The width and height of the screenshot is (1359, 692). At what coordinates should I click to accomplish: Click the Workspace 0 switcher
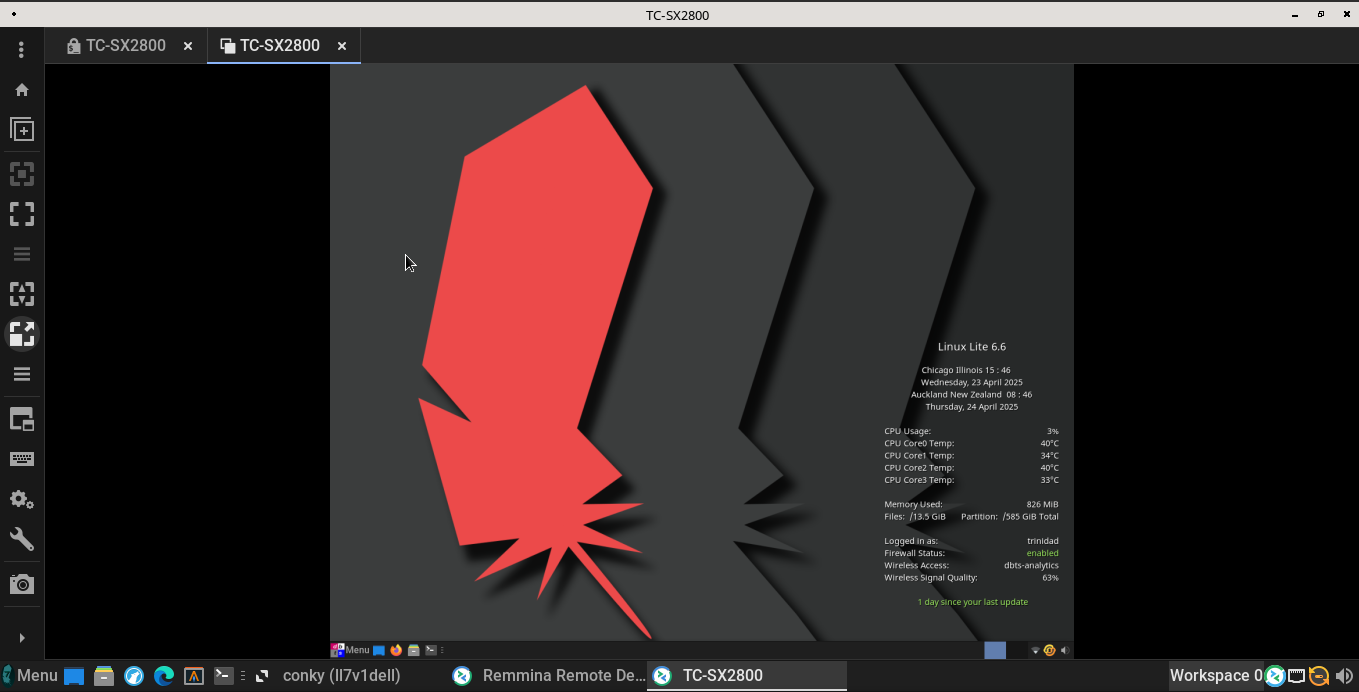pos(1216,676)
